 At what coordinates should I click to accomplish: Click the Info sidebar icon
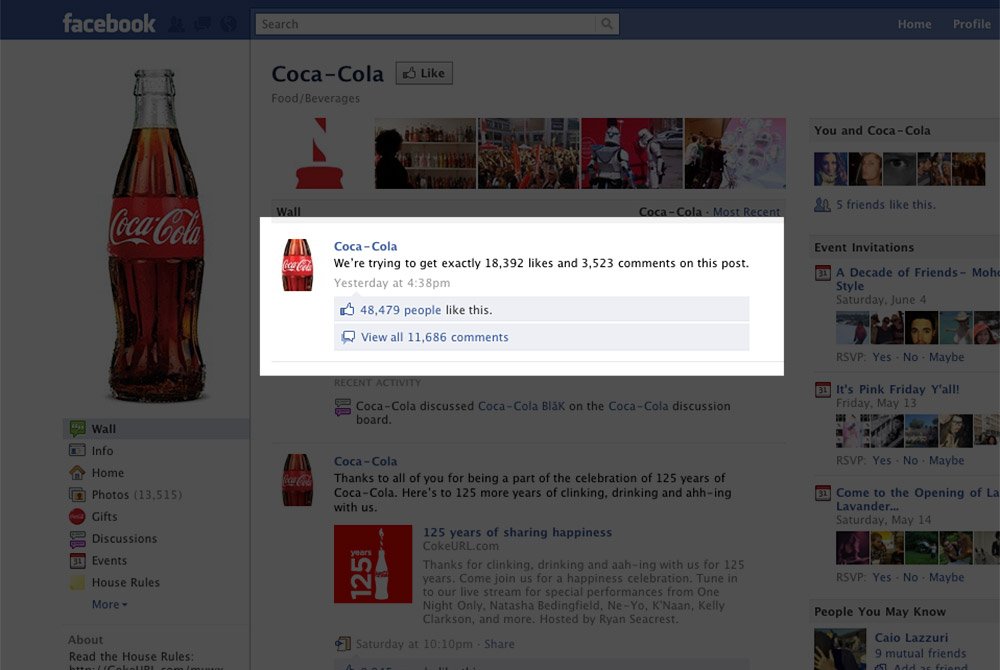pos(77,450)
